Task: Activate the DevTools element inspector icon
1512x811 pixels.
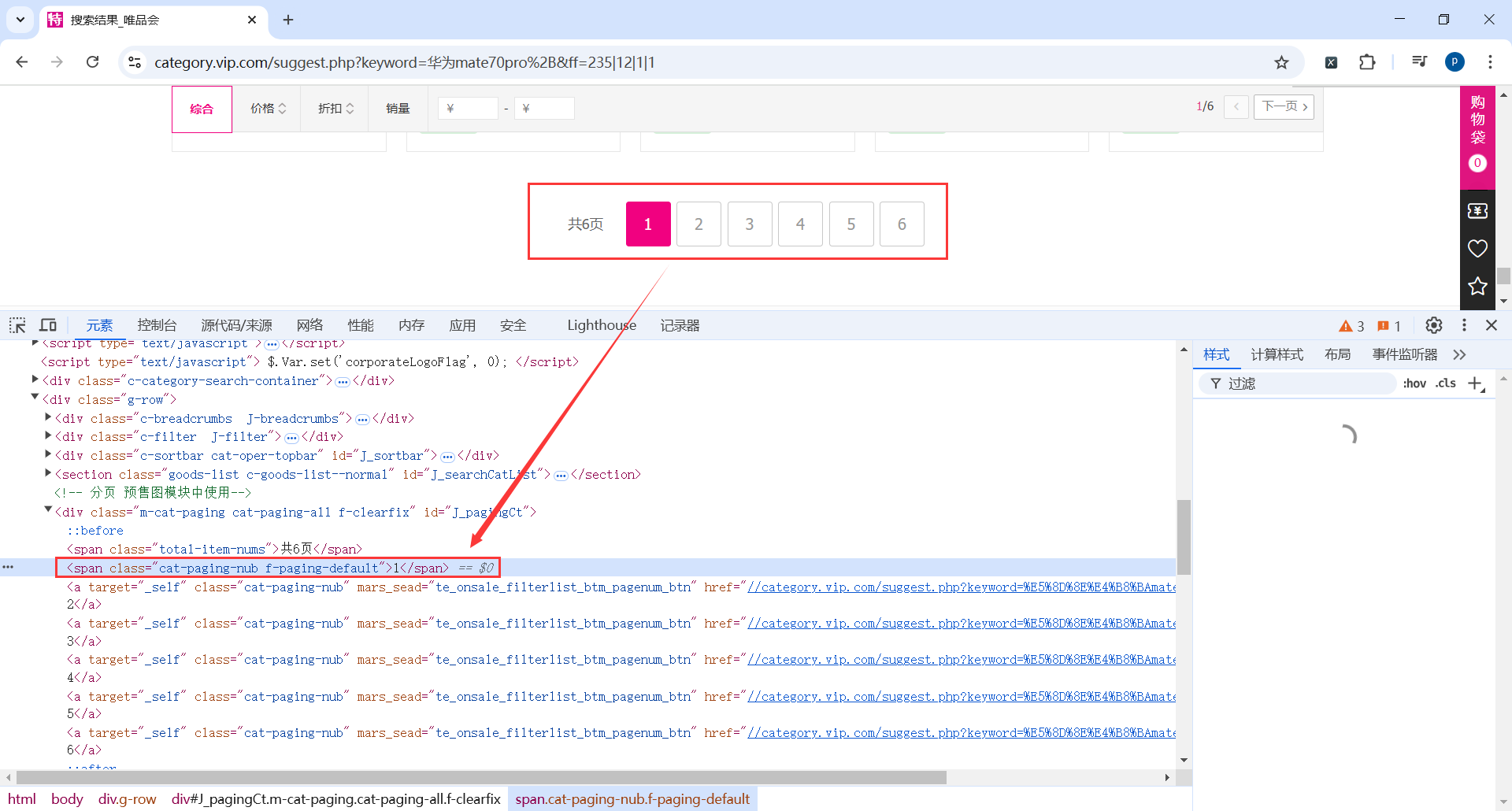Action: [17, 325]
